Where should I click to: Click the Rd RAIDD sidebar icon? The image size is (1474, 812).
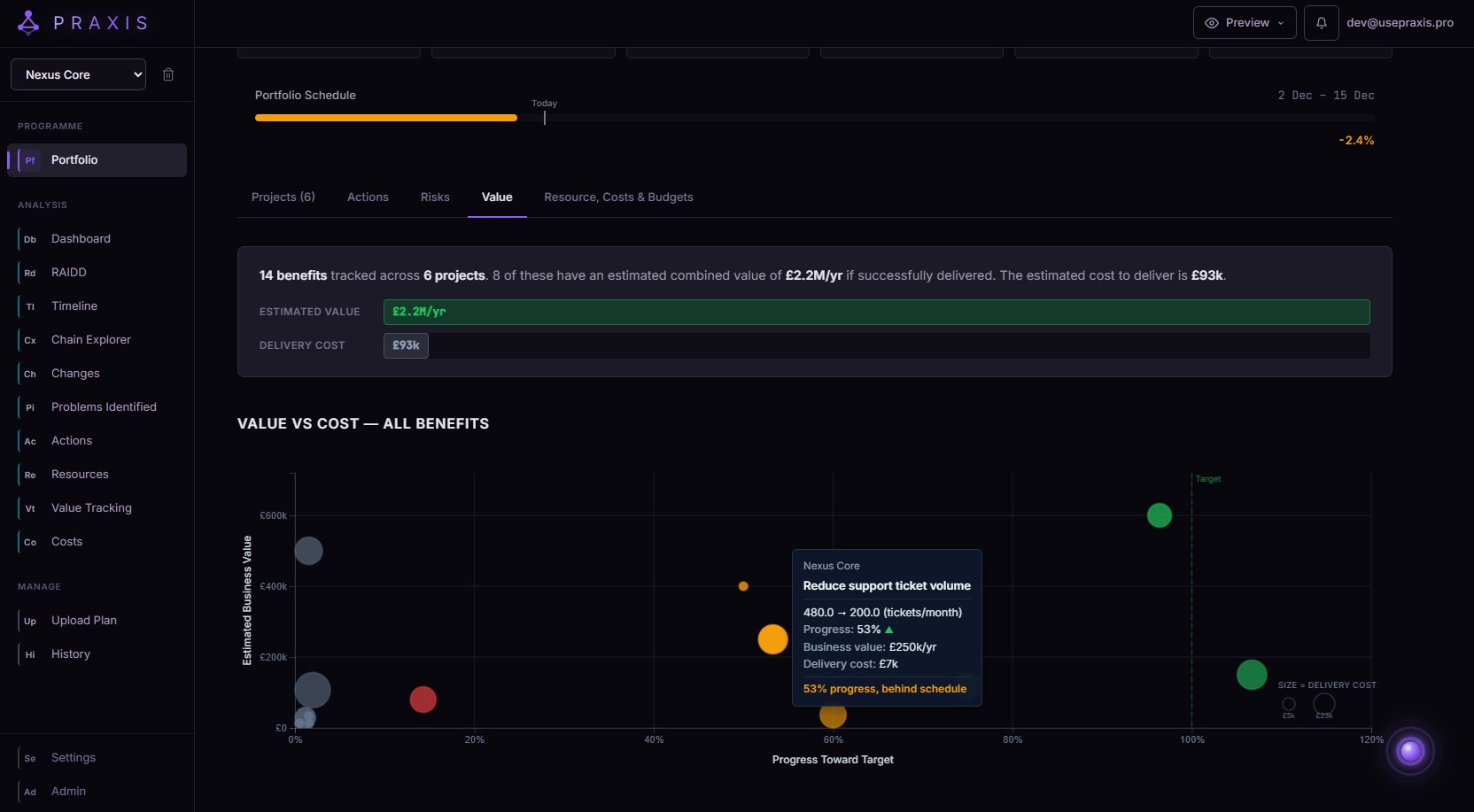click(x=30, y=273)
